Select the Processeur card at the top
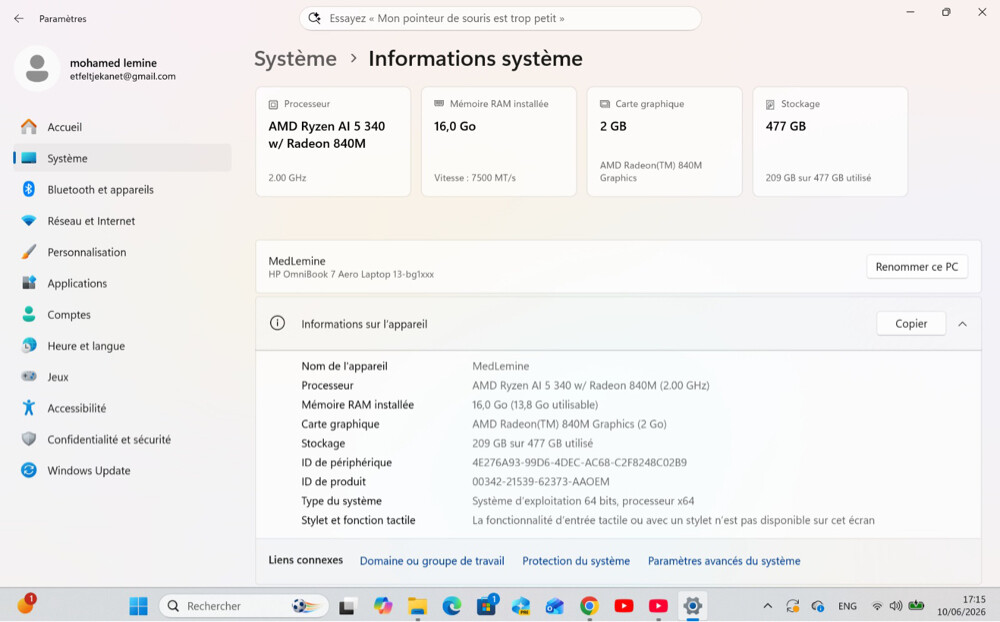The height and width of the screenshot is (622, 1000). (x=333, y=142)
